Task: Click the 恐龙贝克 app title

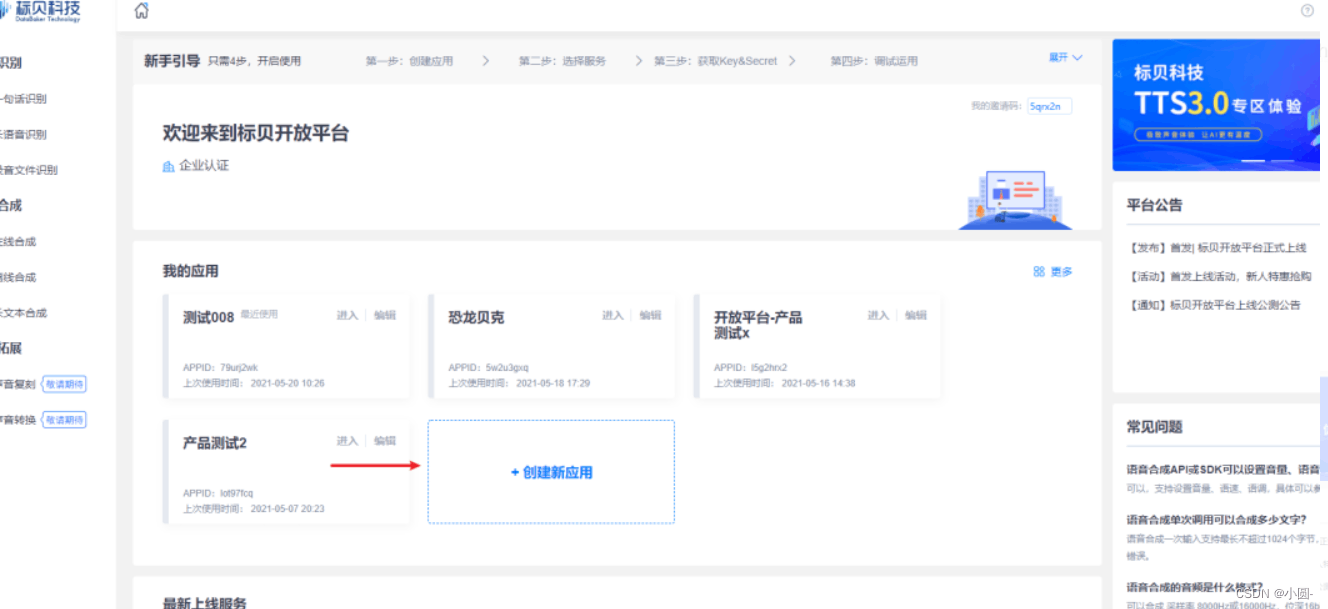Action: tap(476, 317)
